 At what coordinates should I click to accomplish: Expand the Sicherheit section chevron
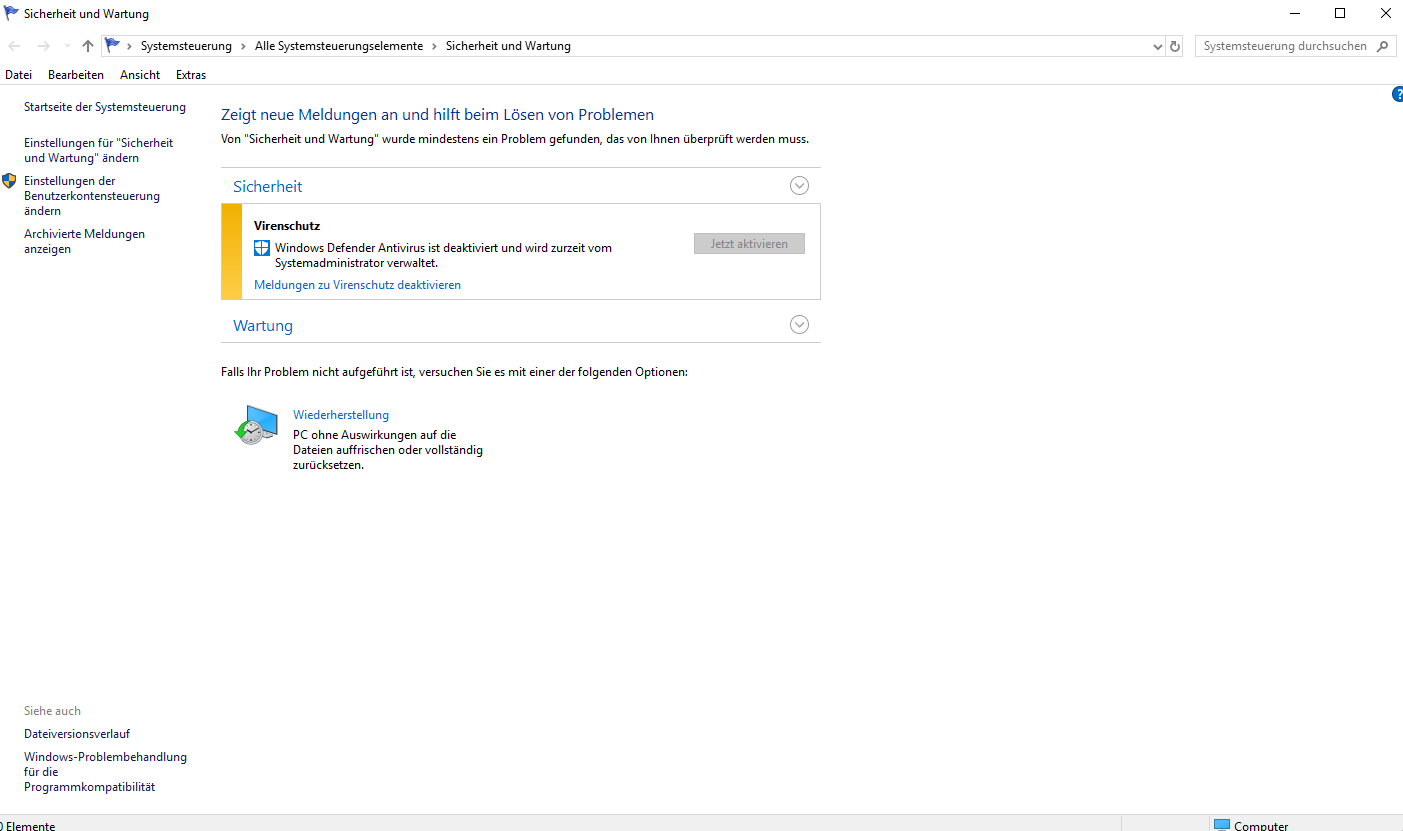799,186
